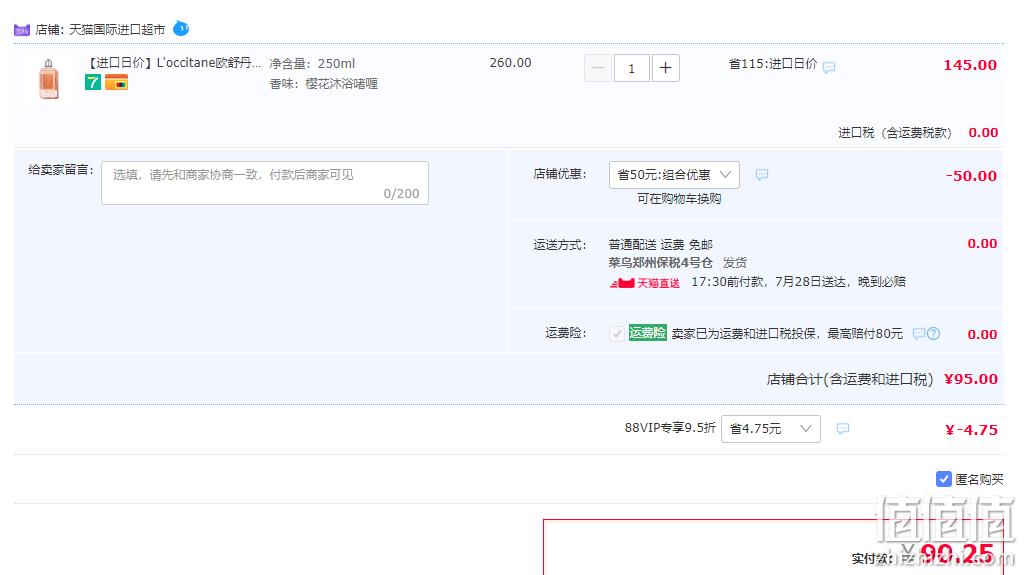Image resolution: width=1024 pixels, height=575 pixels.
Task: Click the Tmall store cat icon
Action: tap(22, 30)
